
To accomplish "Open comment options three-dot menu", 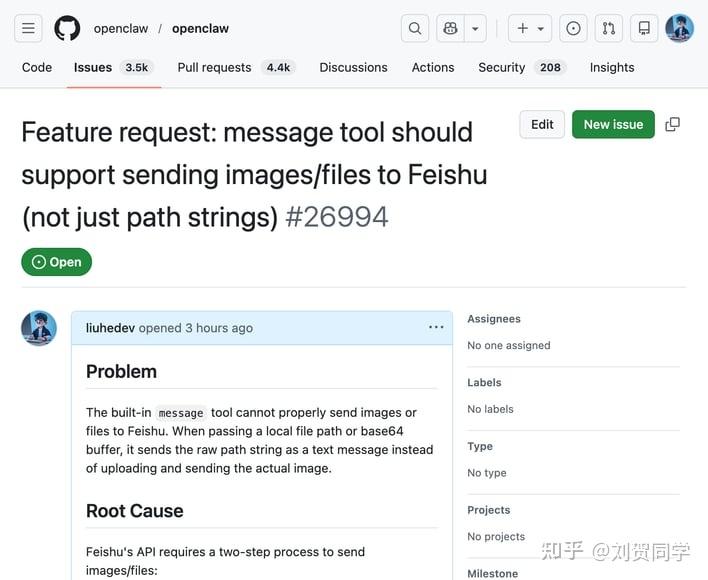I will pos(436,327).
